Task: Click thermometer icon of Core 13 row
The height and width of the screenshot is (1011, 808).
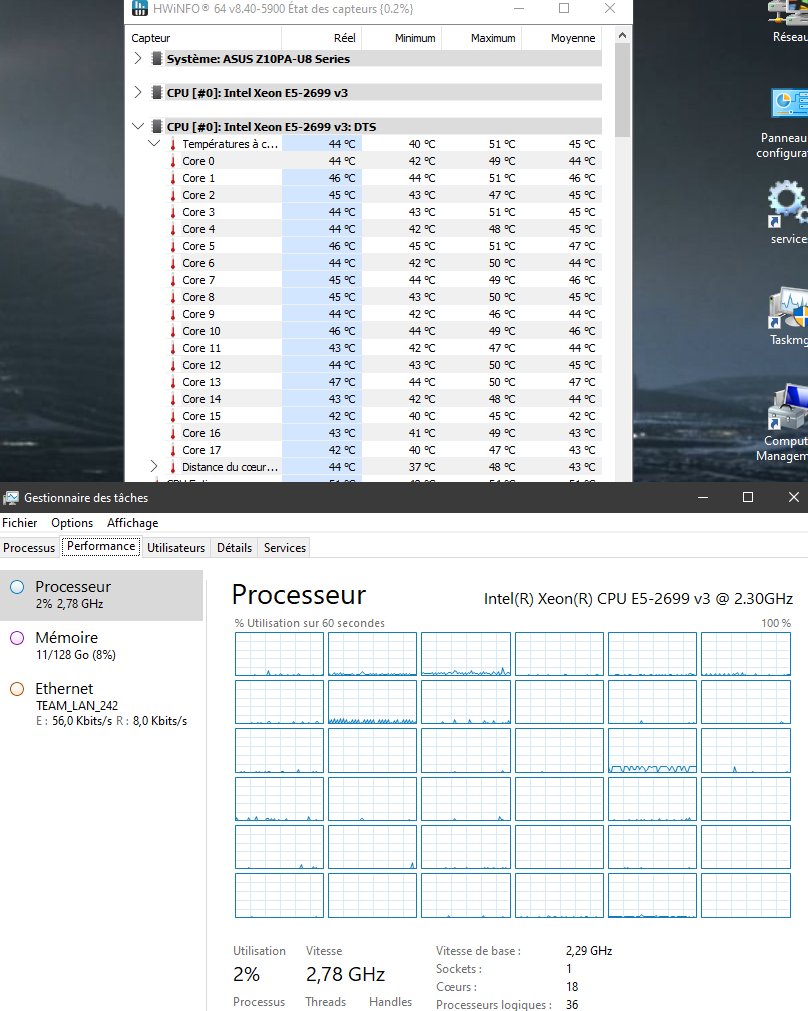Action: (x=172, y=382)
